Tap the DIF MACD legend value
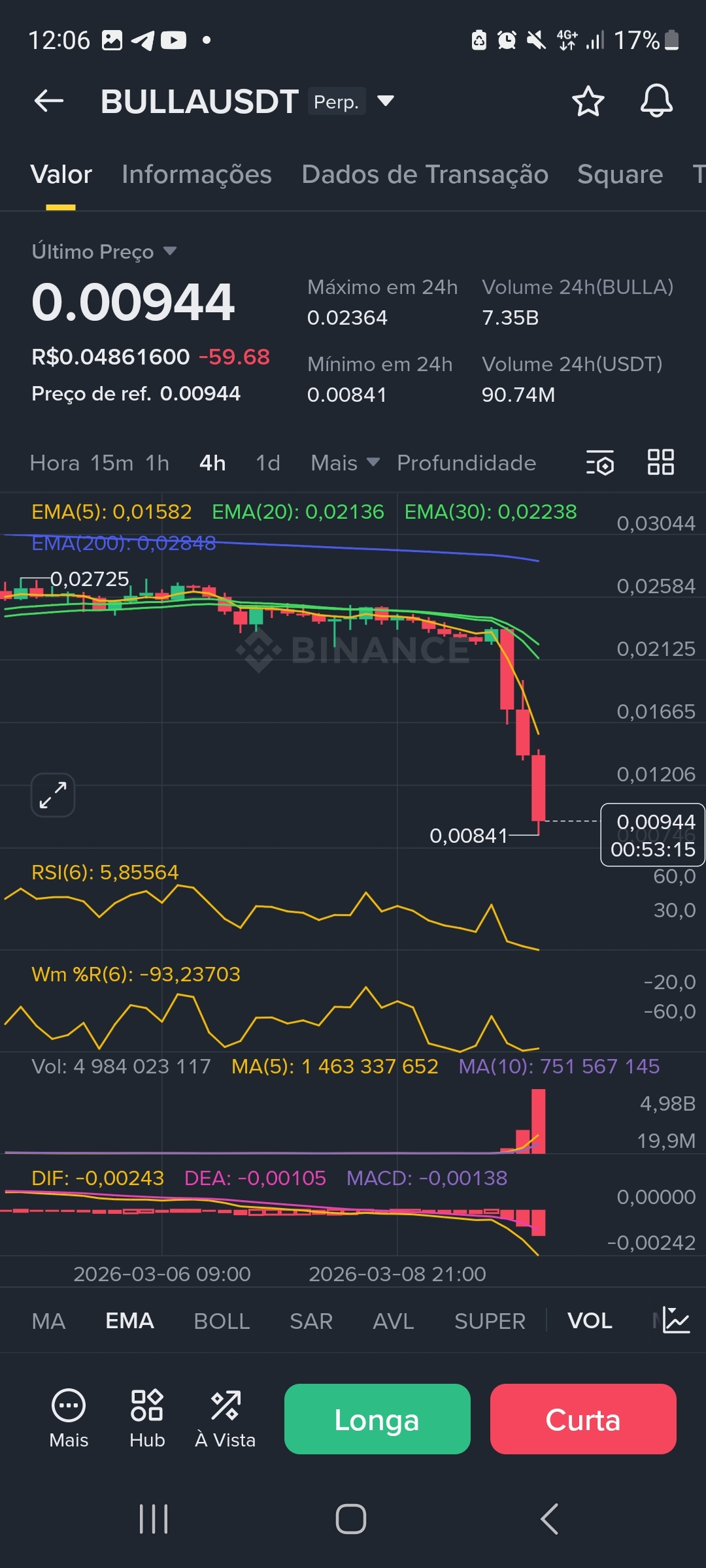706x1568 pixels. click(97, 1178)
